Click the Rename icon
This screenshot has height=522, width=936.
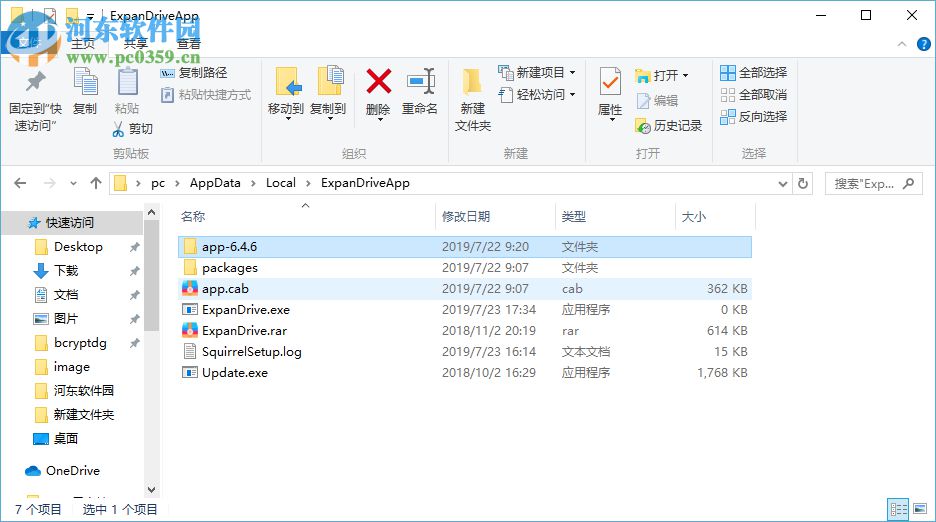pyautogui.click(x=420, y=82)
